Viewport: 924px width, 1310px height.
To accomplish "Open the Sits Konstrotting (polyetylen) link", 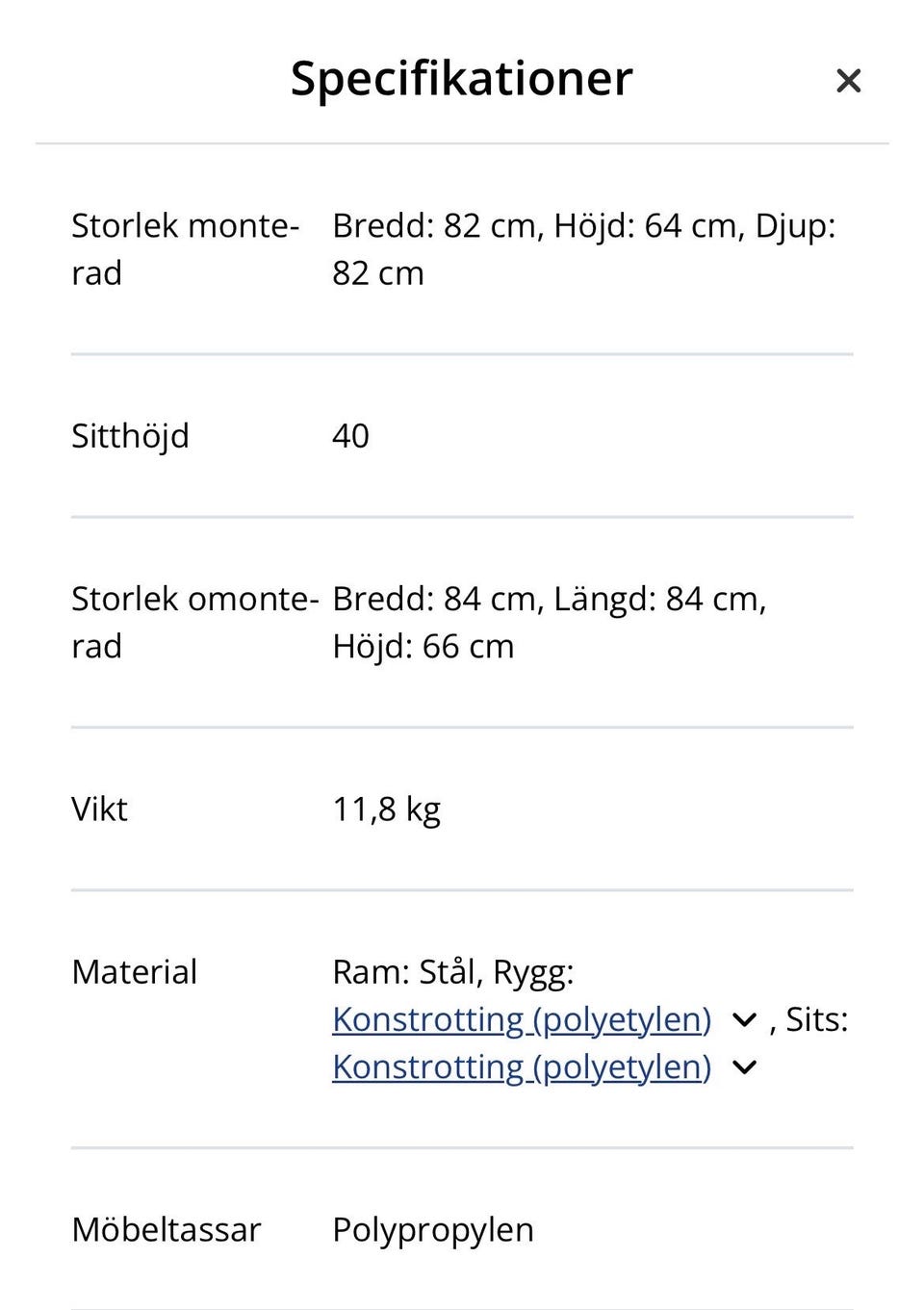I will [x=521, y=1067].
